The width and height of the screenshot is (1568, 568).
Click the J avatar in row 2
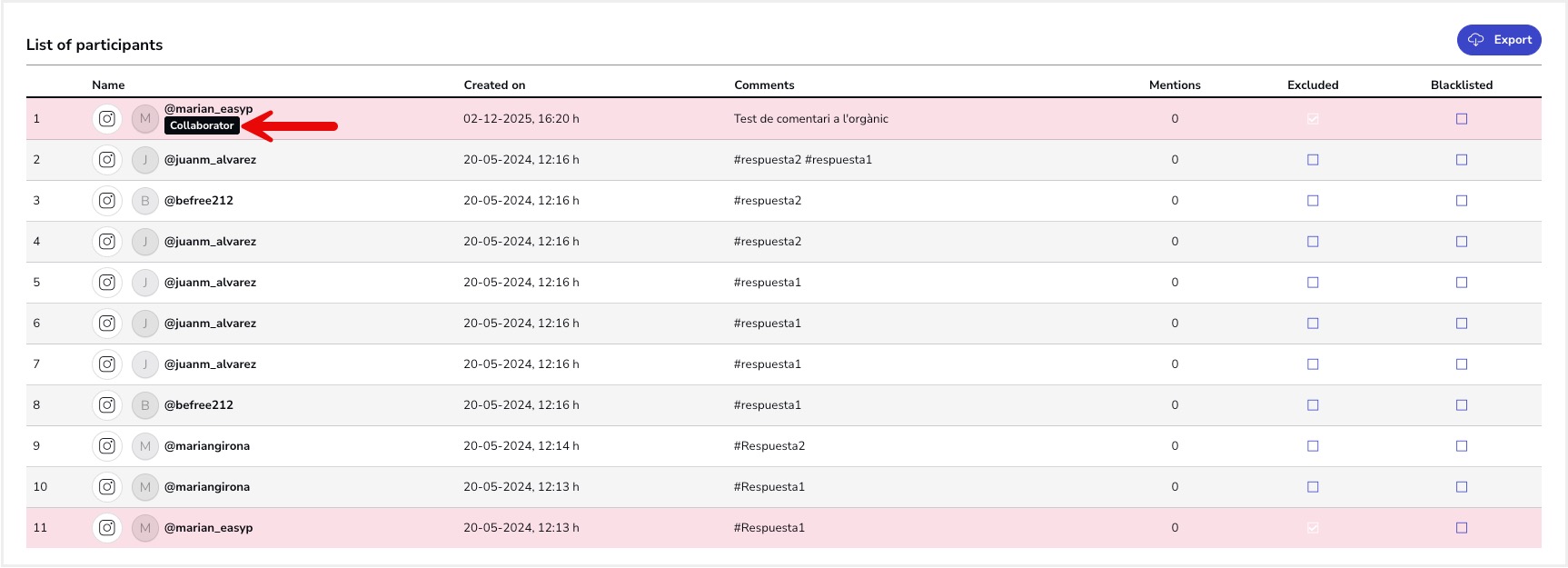pos(145,160)
